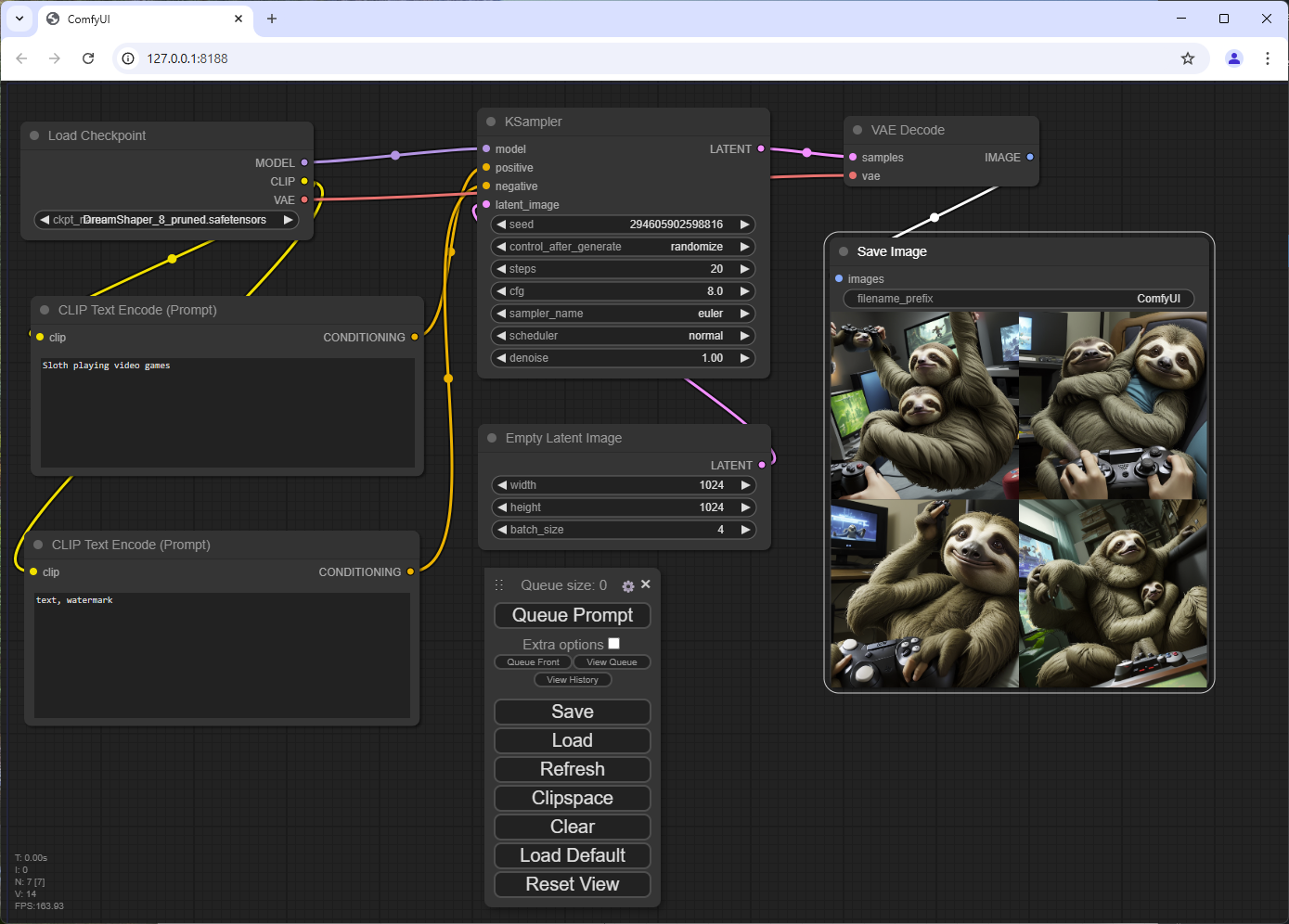This screenshot has height=924, width=1289.
Task: Reload the ComfyUI page
Action: [88, 58]
